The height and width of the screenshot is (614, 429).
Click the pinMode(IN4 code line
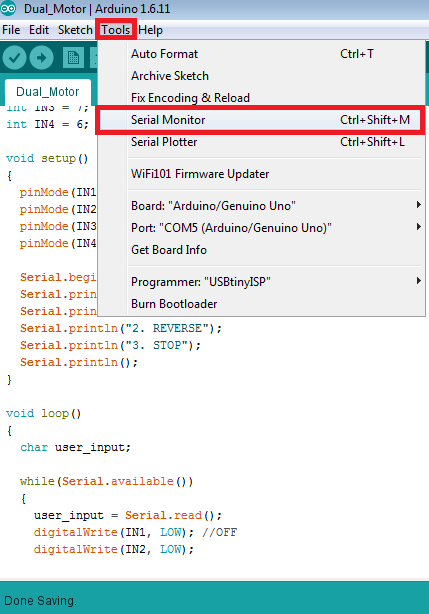tap(58, 243)
